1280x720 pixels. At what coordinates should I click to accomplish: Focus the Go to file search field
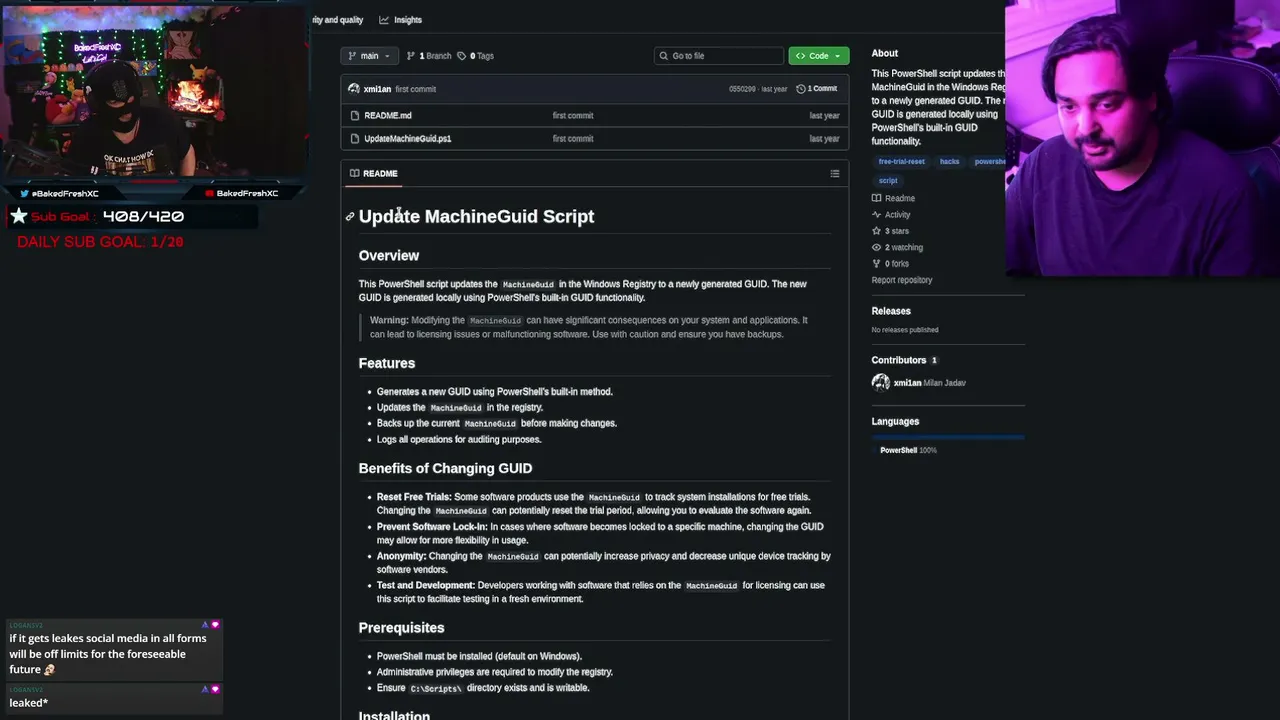pos(719,56)
